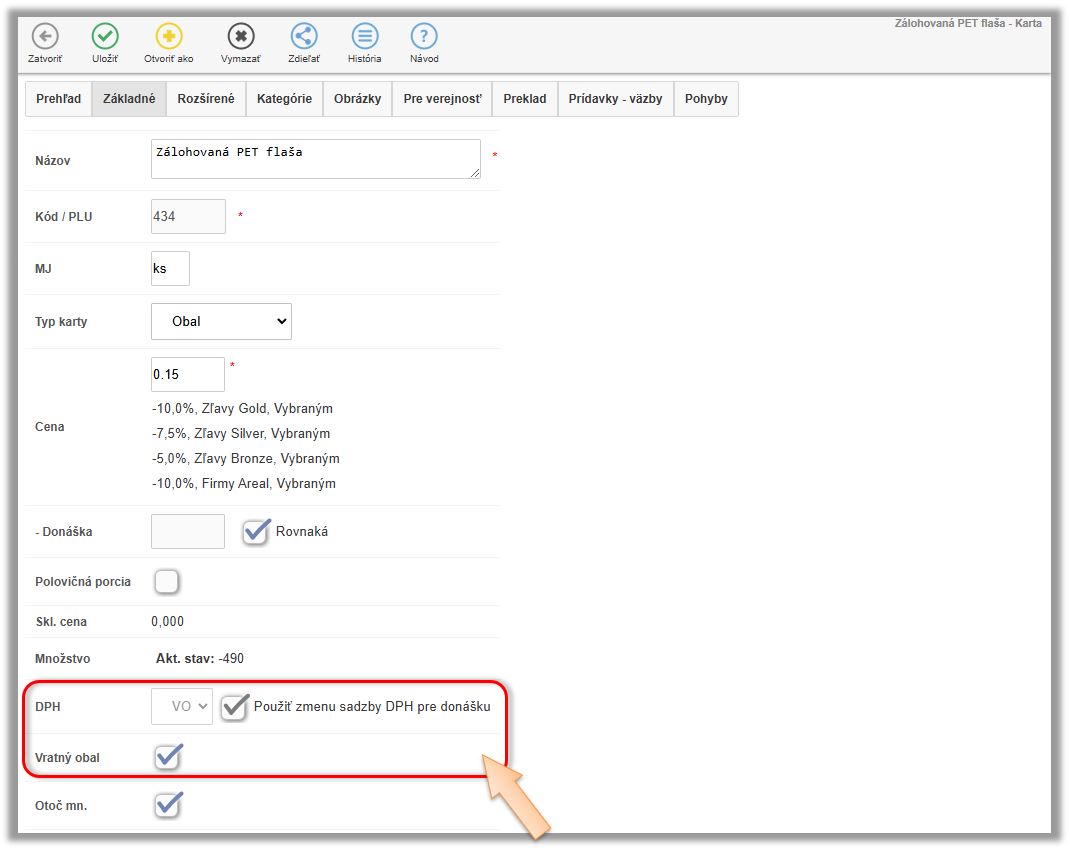This screenshot has width=1070, height=852.
Task: Save card with Uložiť checkmark icon
Action: click(x=105, y=37)
